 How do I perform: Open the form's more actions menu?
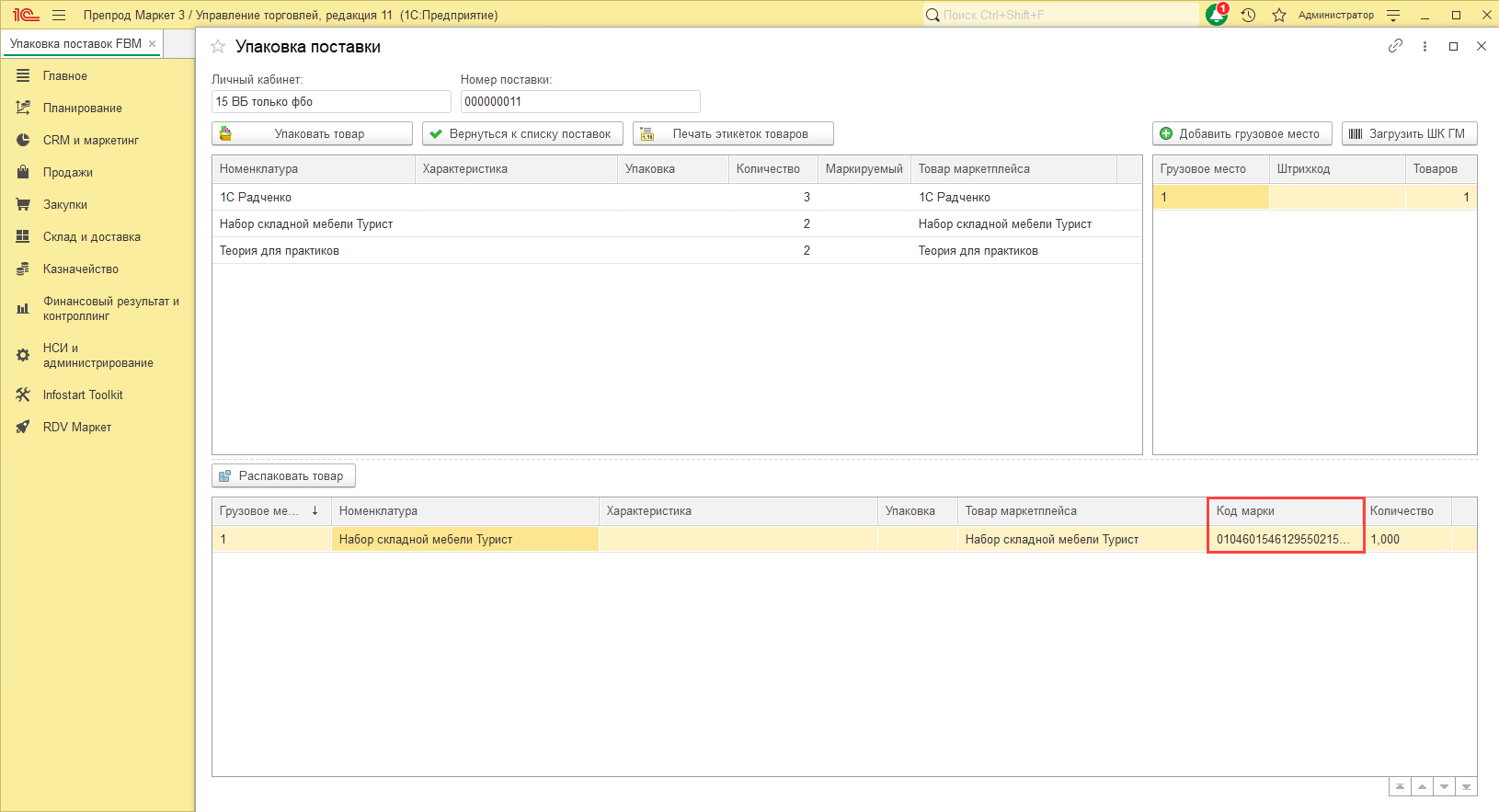pos(1425,46)
